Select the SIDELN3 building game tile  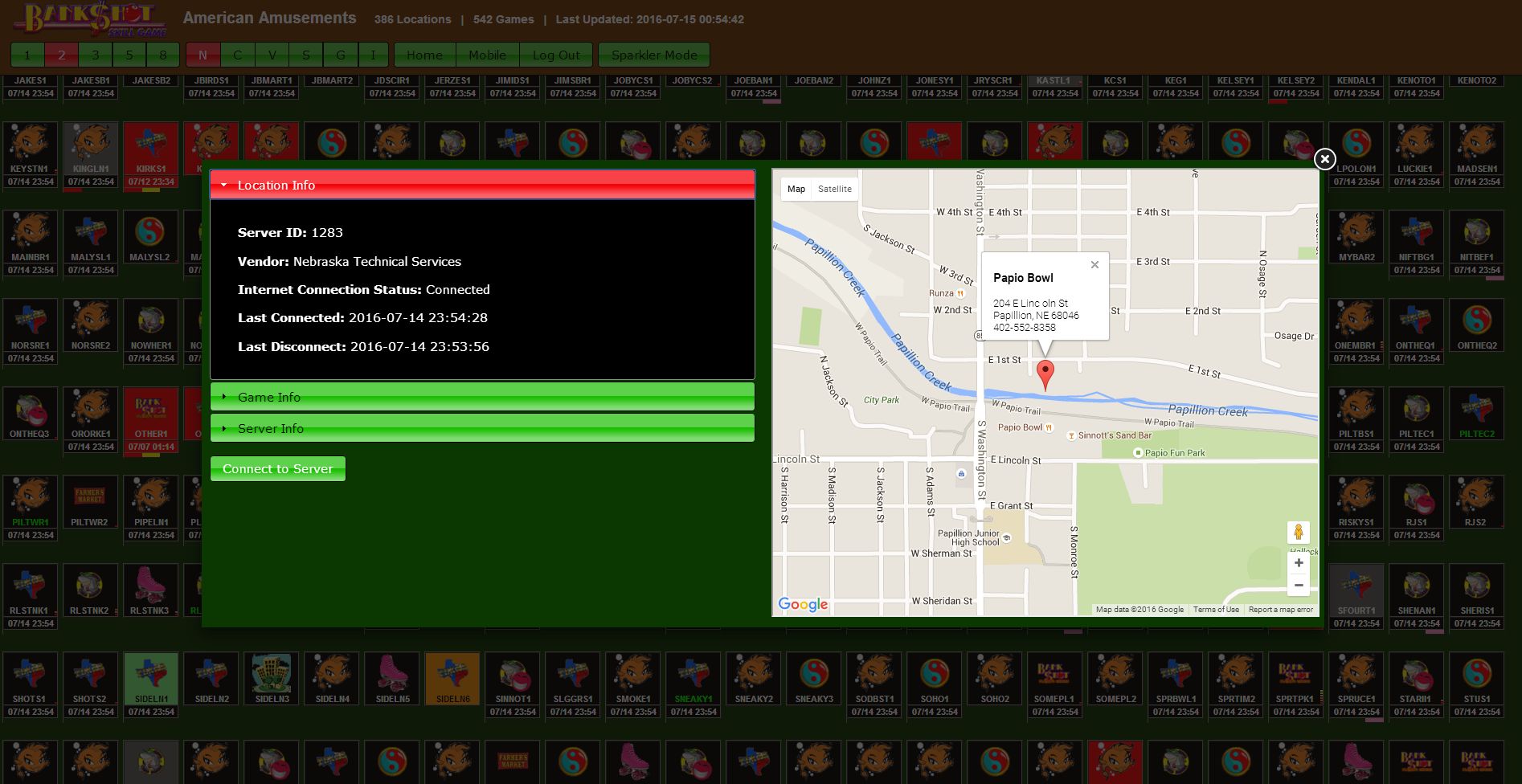[272, 673]
